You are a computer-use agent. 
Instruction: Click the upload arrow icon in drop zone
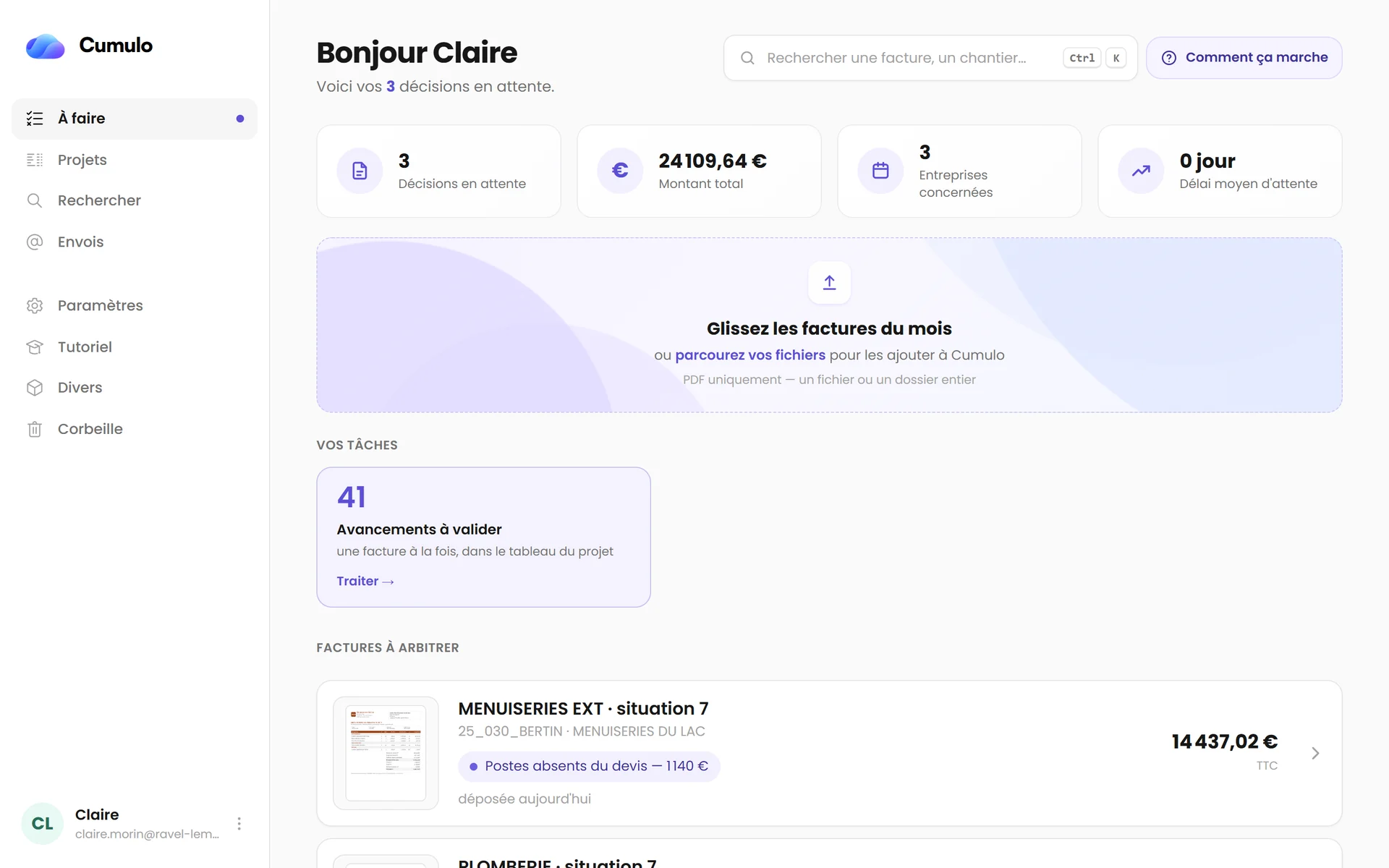pyautogui.click(x=829, y=283)
